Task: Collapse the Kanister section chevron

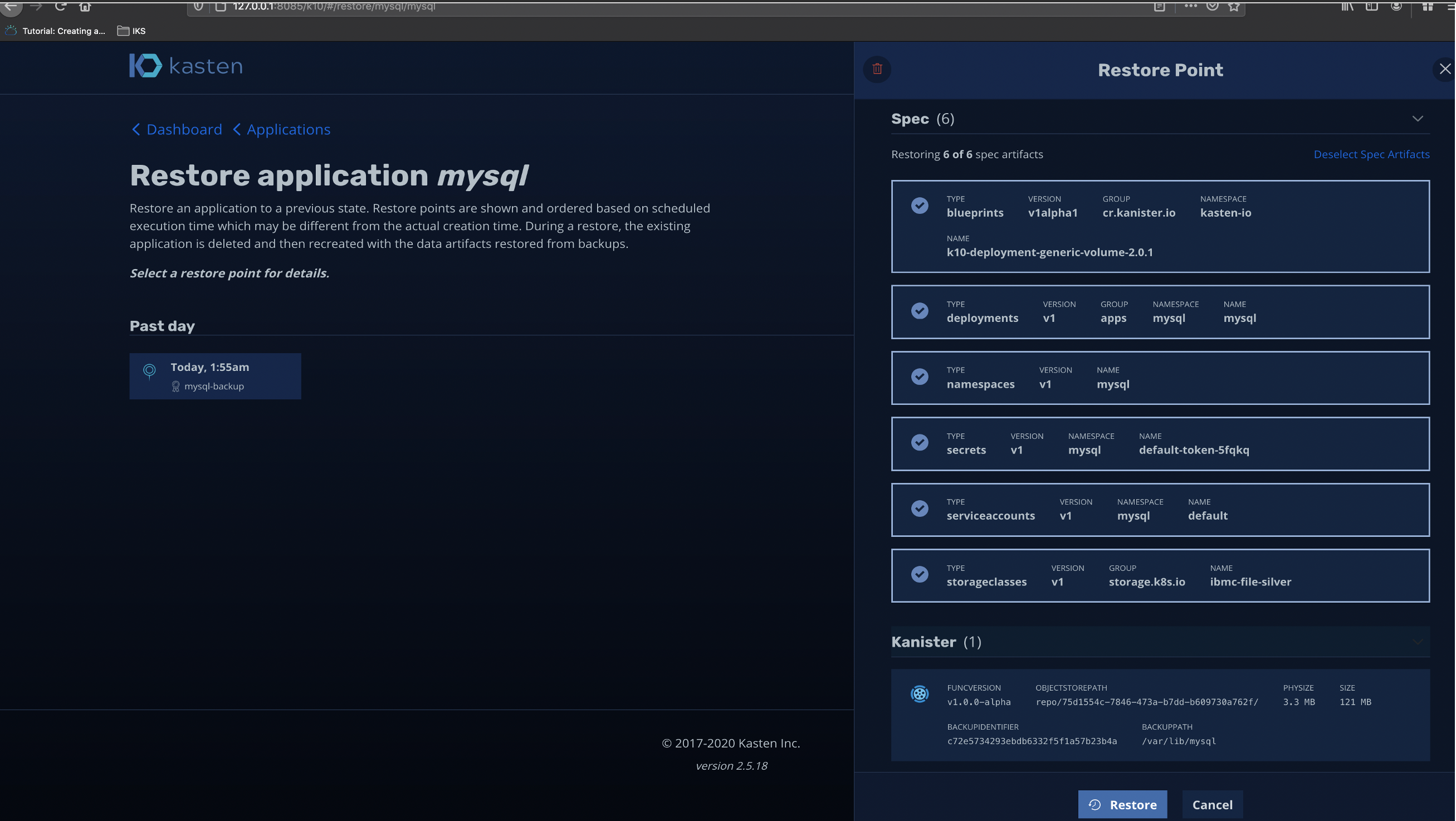Action: click(1417, 642)
